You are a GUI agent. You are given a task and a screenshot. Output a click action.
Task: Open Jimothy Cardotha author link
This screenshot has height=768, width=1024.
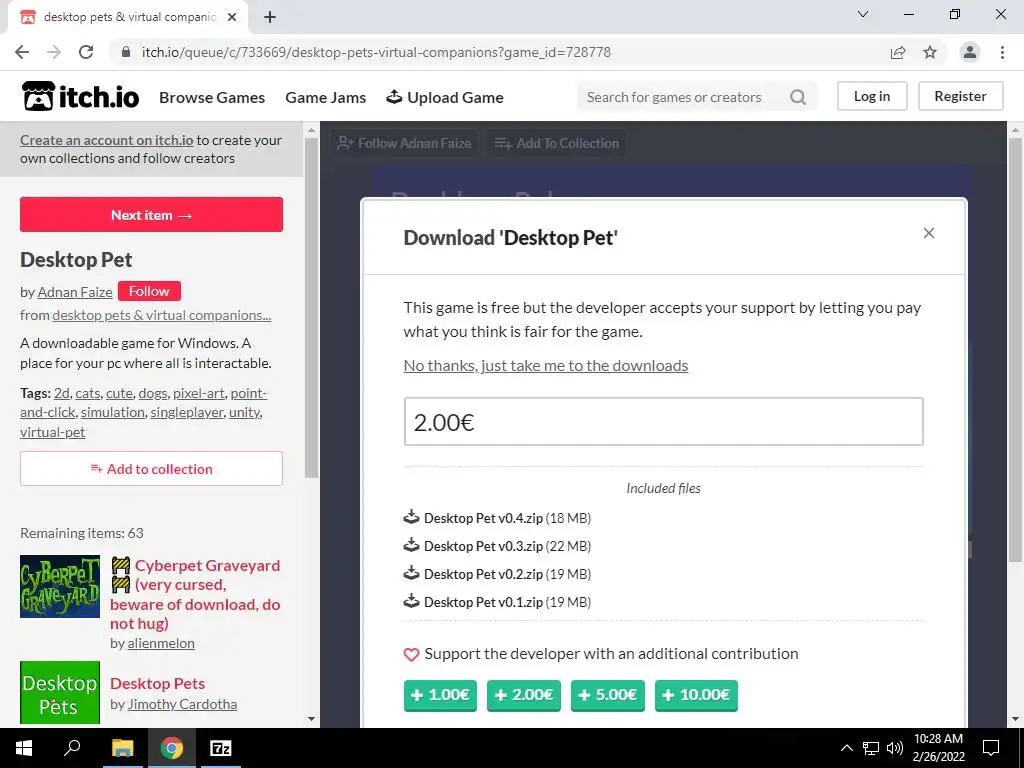point(182,705)
